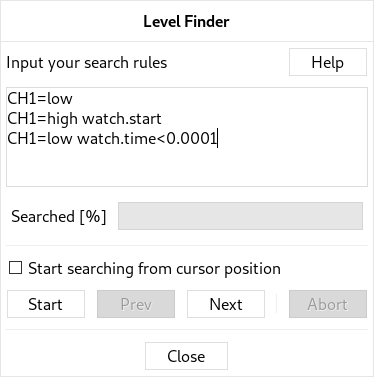Click the greyed-out Abort button
This screenshot has width=374, height=377.
328,304
